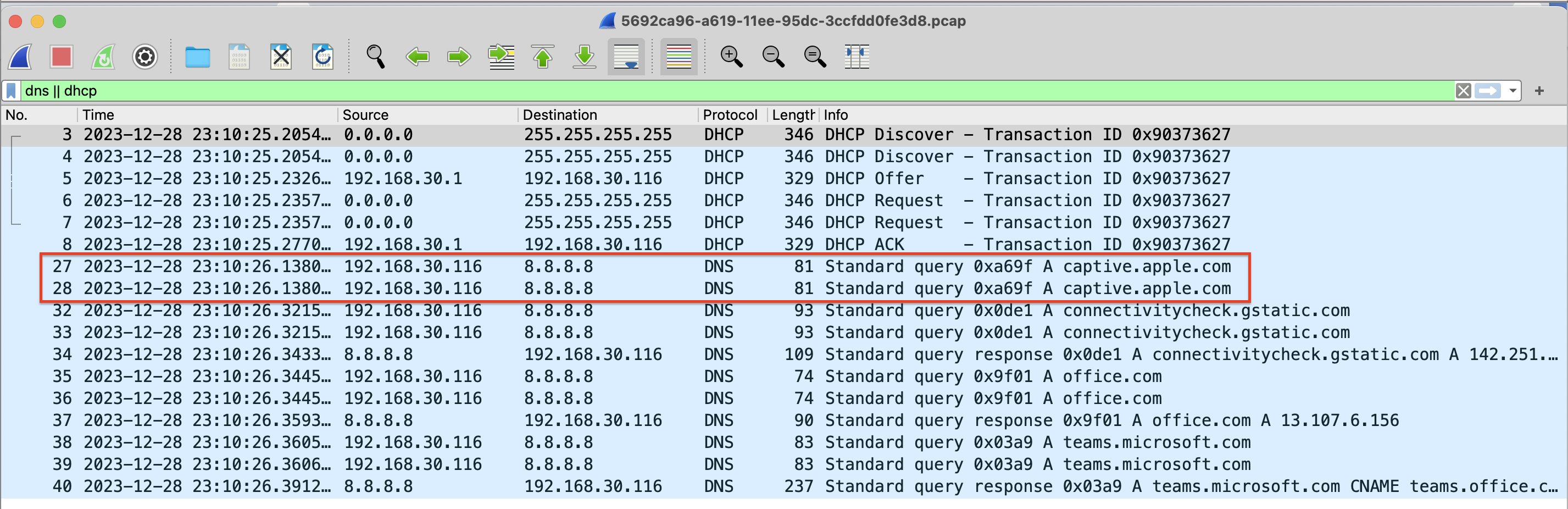
Task: Select packet 35 office.com query
Action: (784, 377)
